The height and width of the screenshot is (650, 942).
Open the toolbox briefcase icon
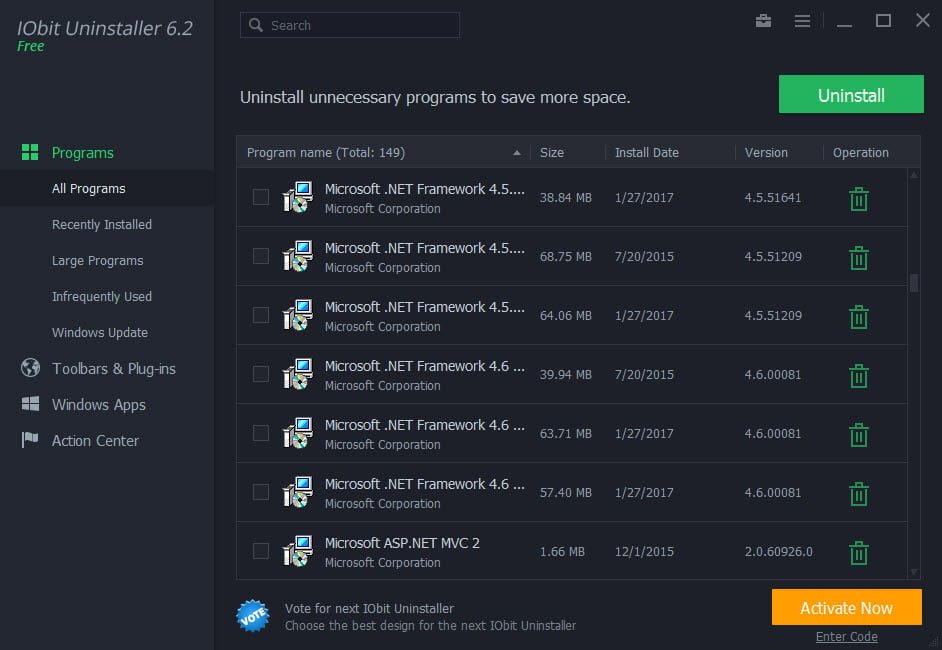763,21
